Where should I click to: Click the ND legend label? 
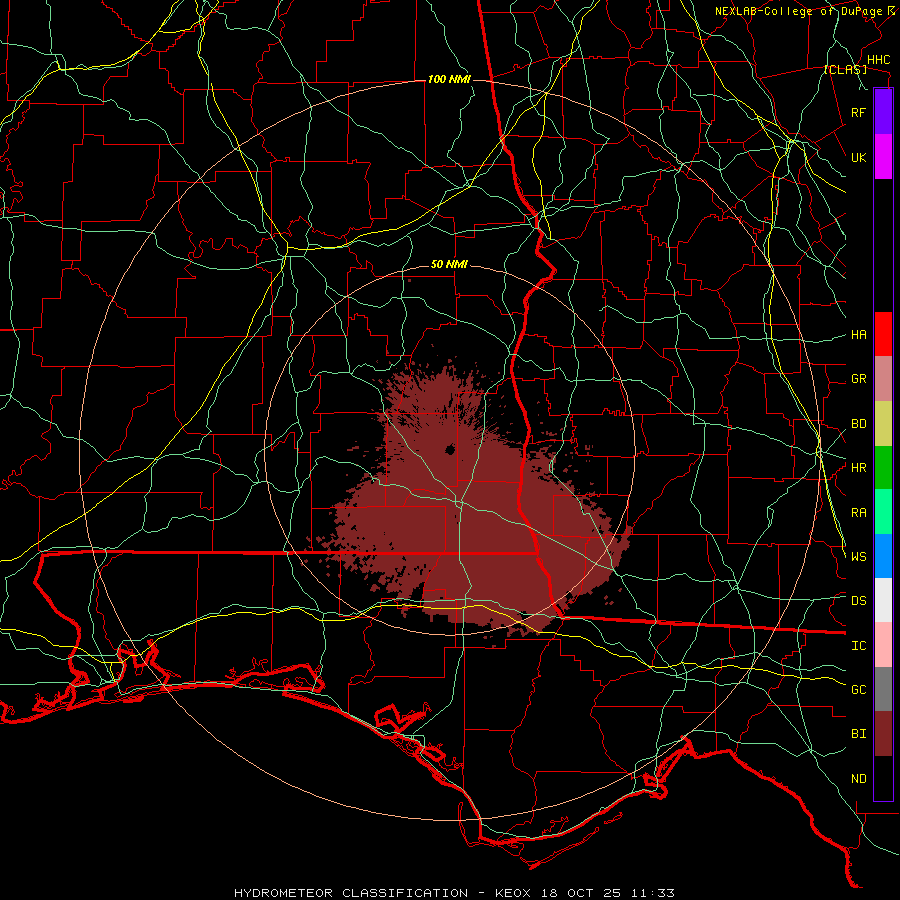coord(859,779)
